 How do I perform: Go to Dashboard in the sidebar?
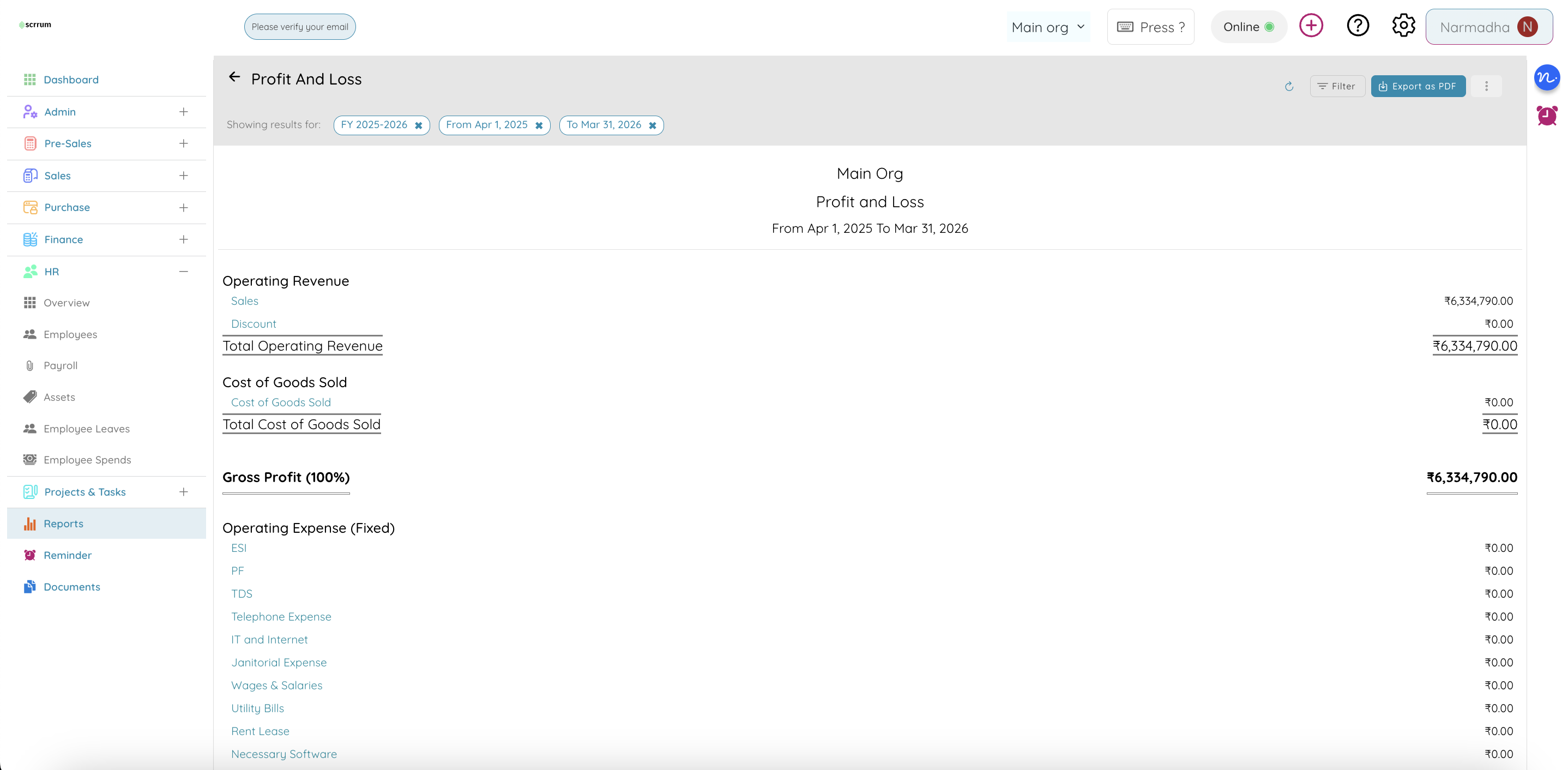coord(71,80)
